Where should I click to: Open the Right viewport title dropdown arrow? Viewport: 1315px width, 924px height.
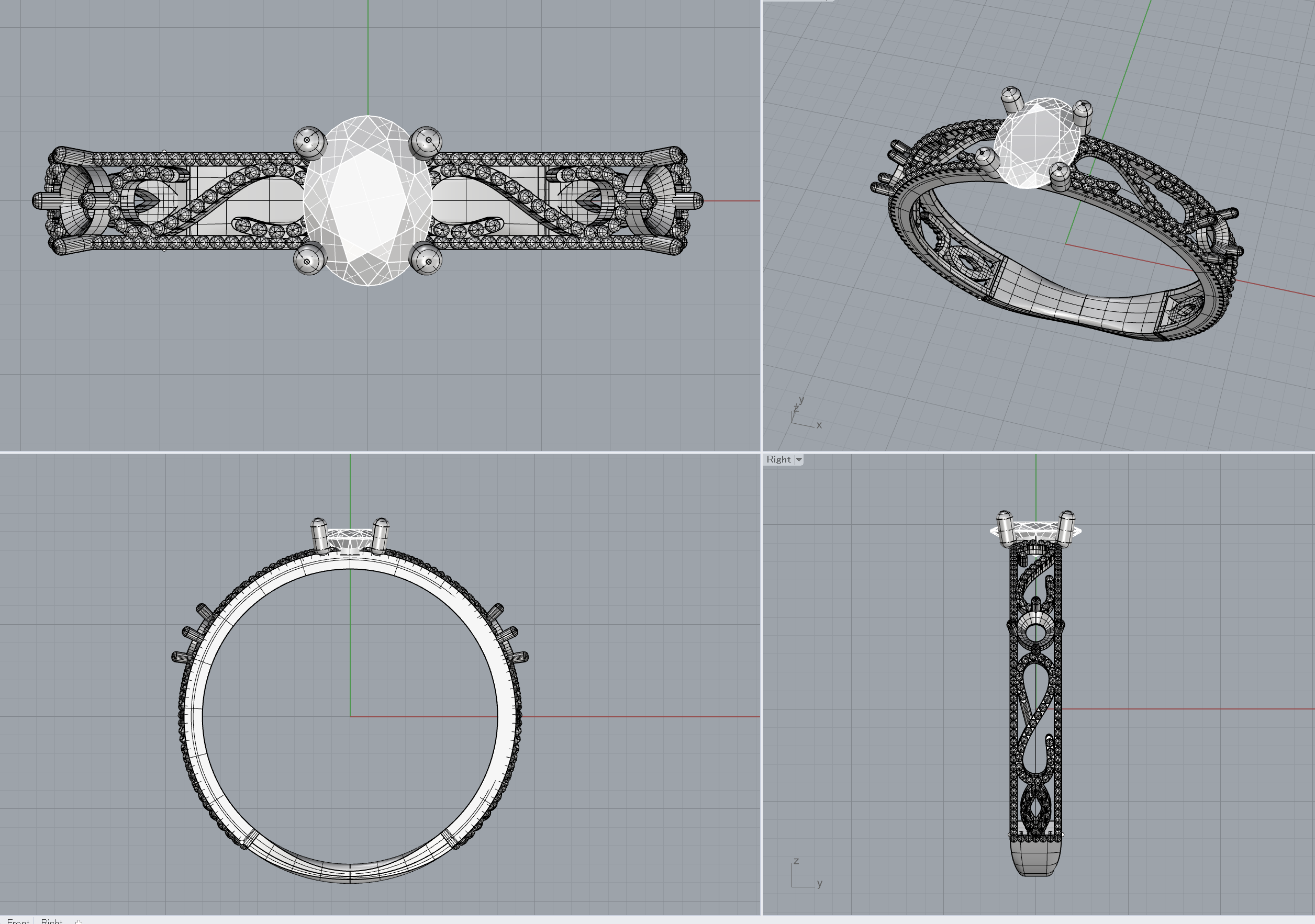(799, 460)
